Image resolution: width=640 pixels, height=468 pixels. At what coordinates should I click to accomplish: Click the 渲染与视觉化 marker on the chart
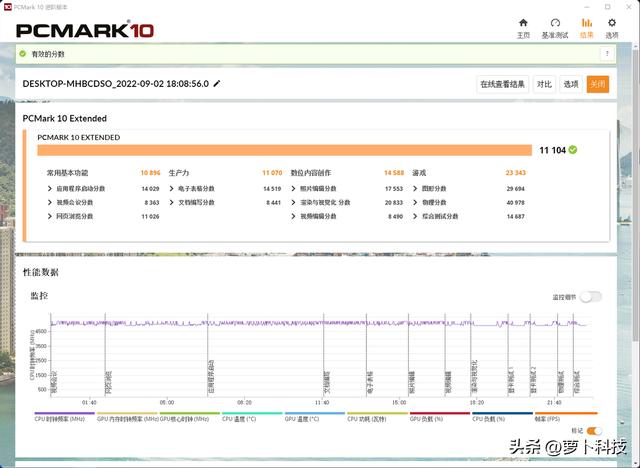474,378
